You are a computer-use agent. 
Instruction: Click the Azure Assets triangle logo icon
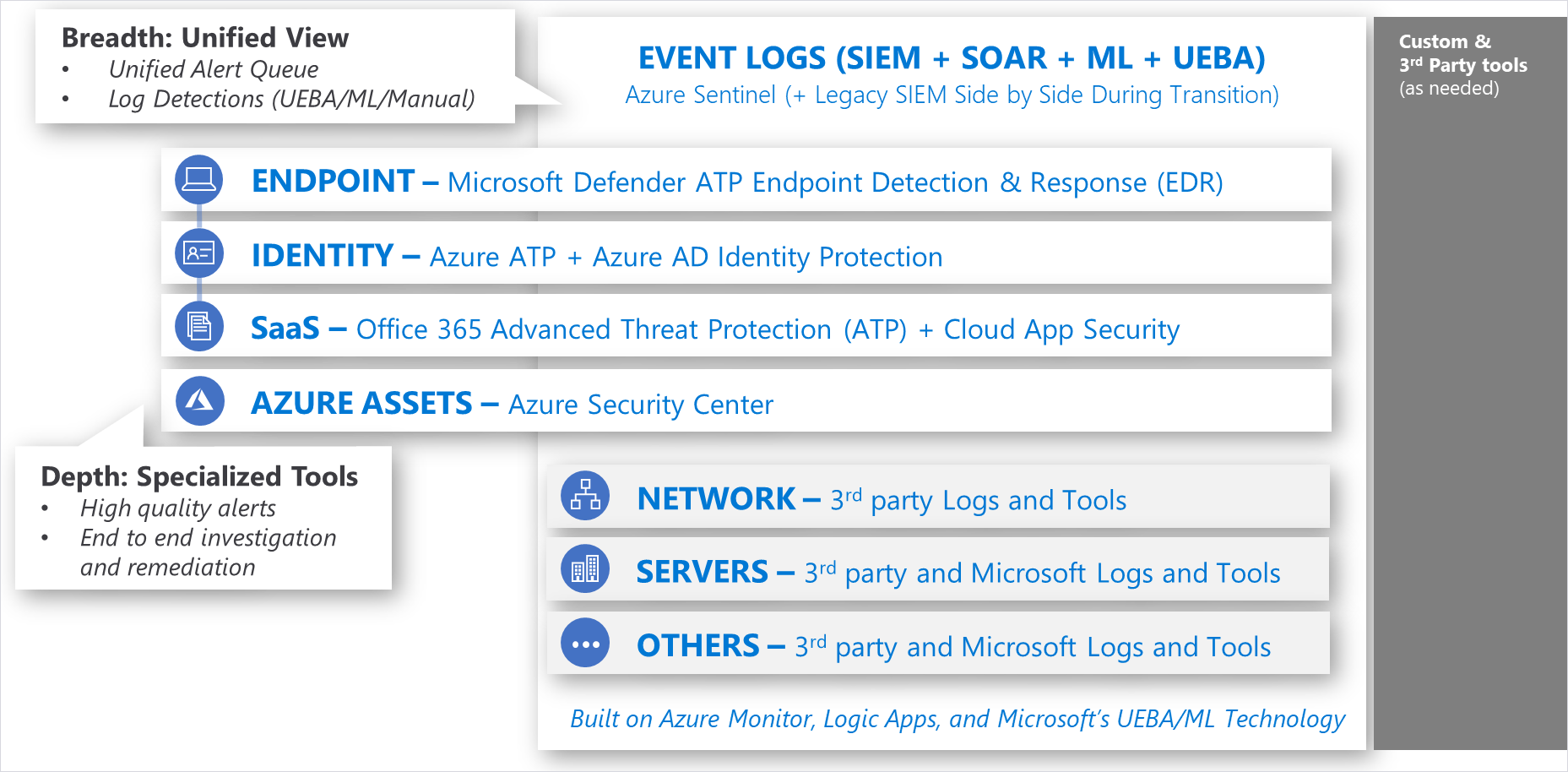(x=200, y=400)
